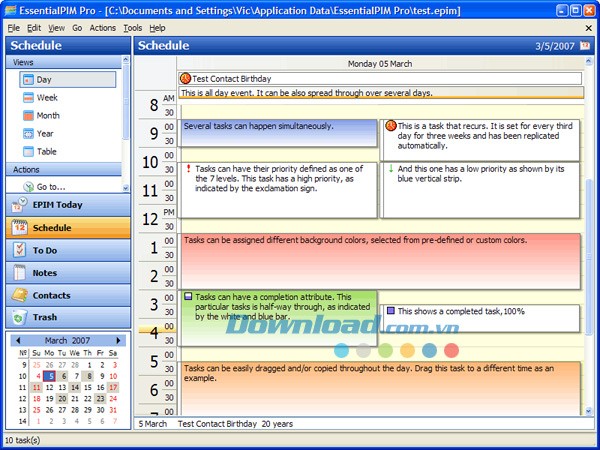Switch to Month view

(47, 116)
